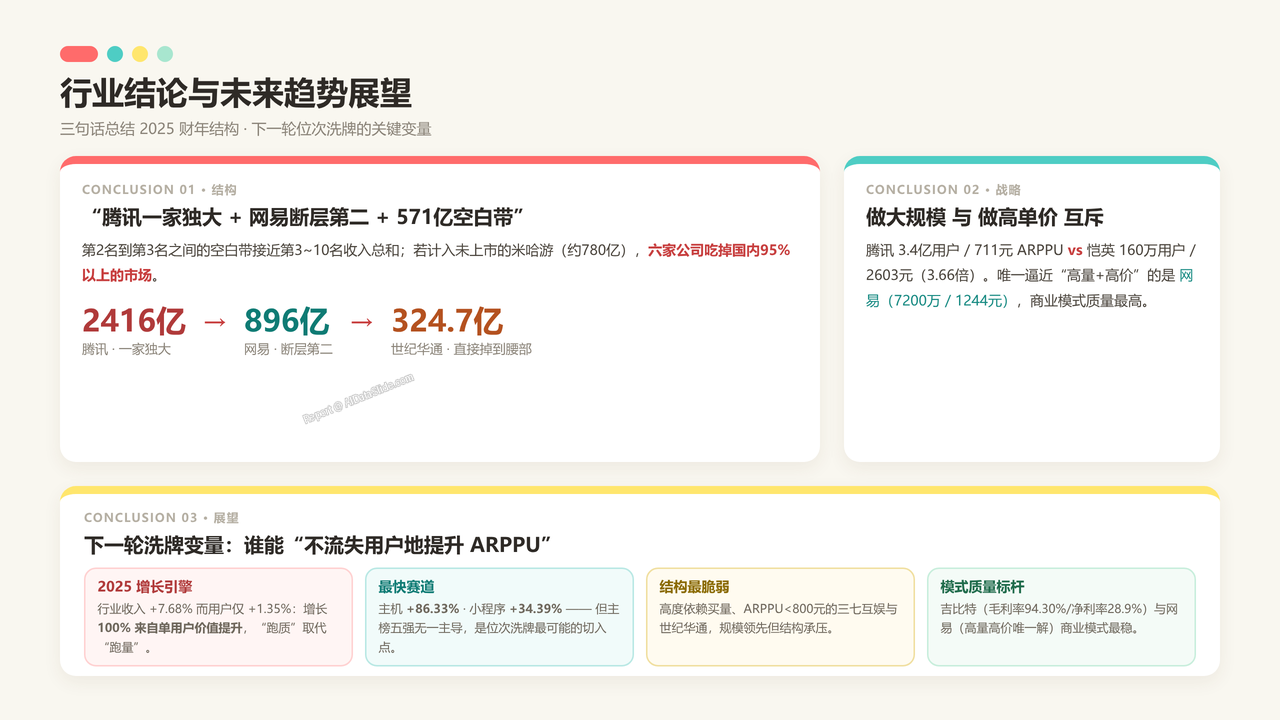1280x720 pixels.
Task: Click the teal dot in header
Action: tap(115, 54)
